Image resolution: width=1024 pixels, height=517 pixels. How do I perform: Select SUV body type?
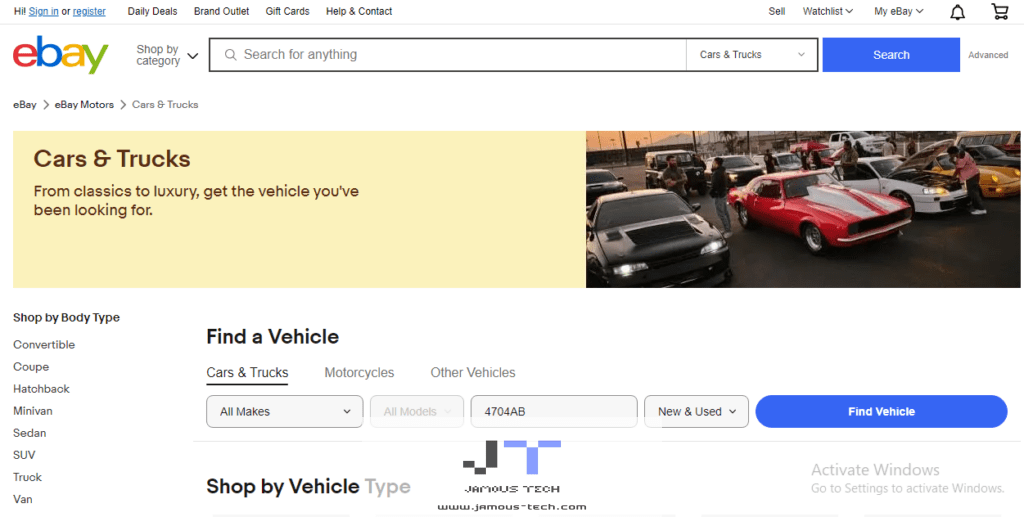(x=24, y=455)
